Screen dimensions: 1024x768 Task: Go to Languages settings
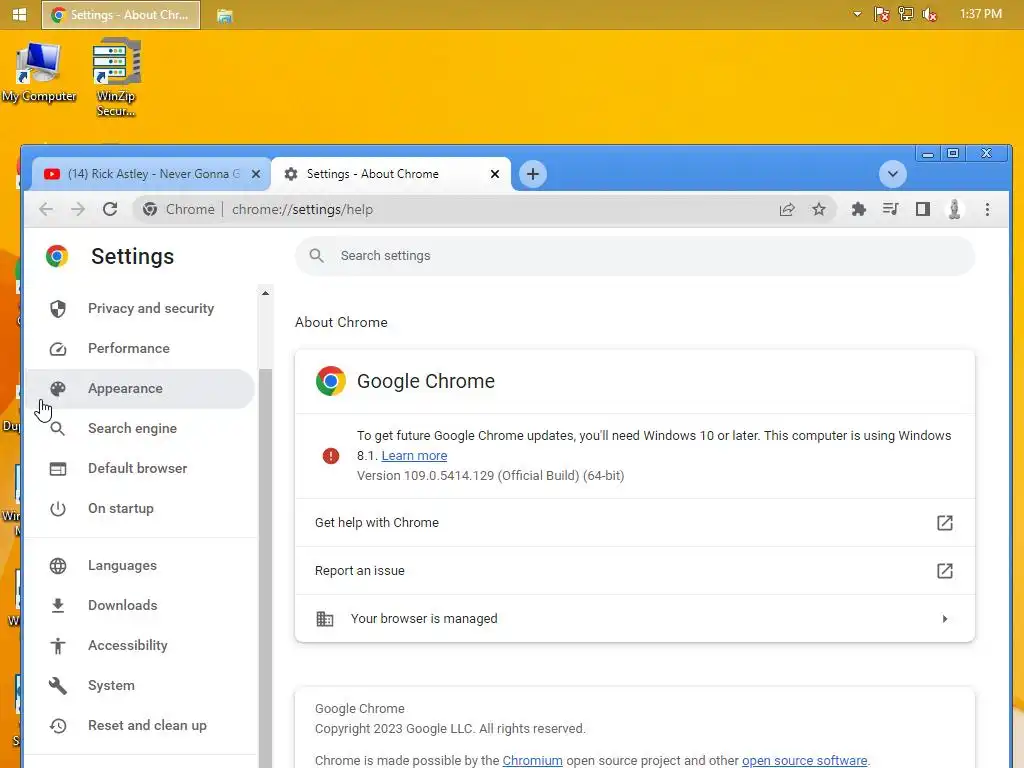tap(140, 566)
